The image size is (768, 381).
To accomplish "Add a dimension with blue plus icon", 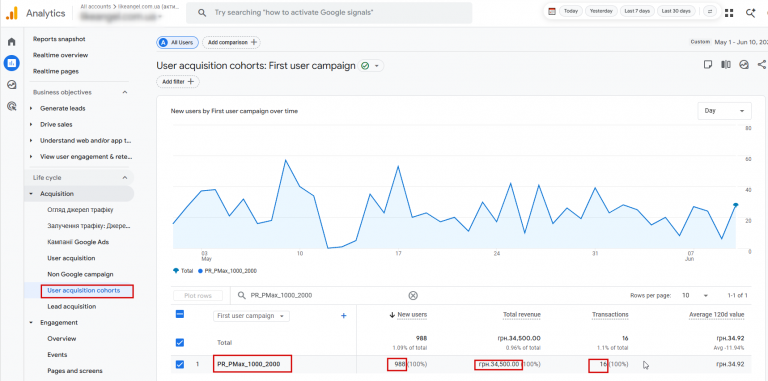I will point(343,316).
